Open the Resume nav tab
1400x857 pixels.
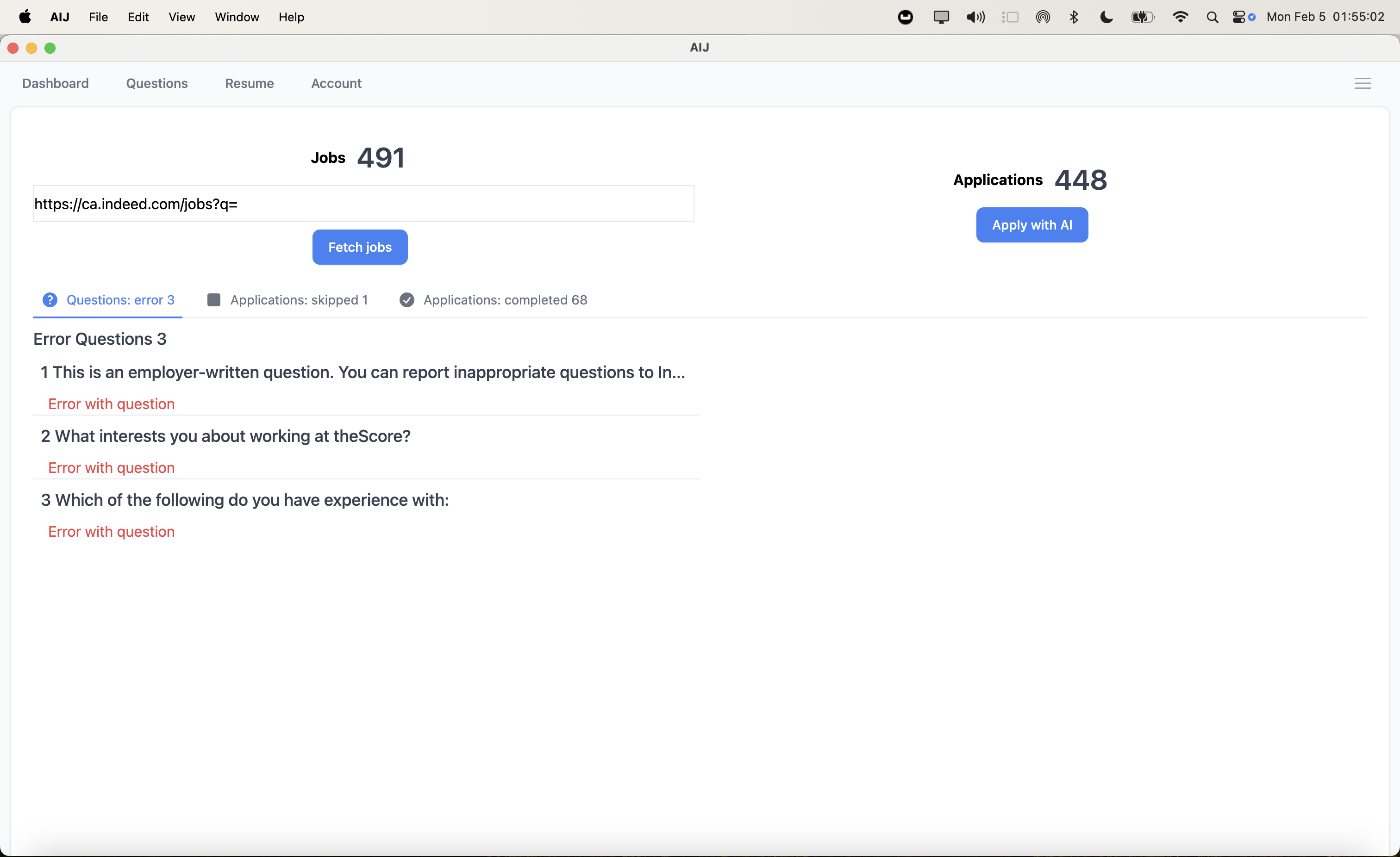coord(249,83)
